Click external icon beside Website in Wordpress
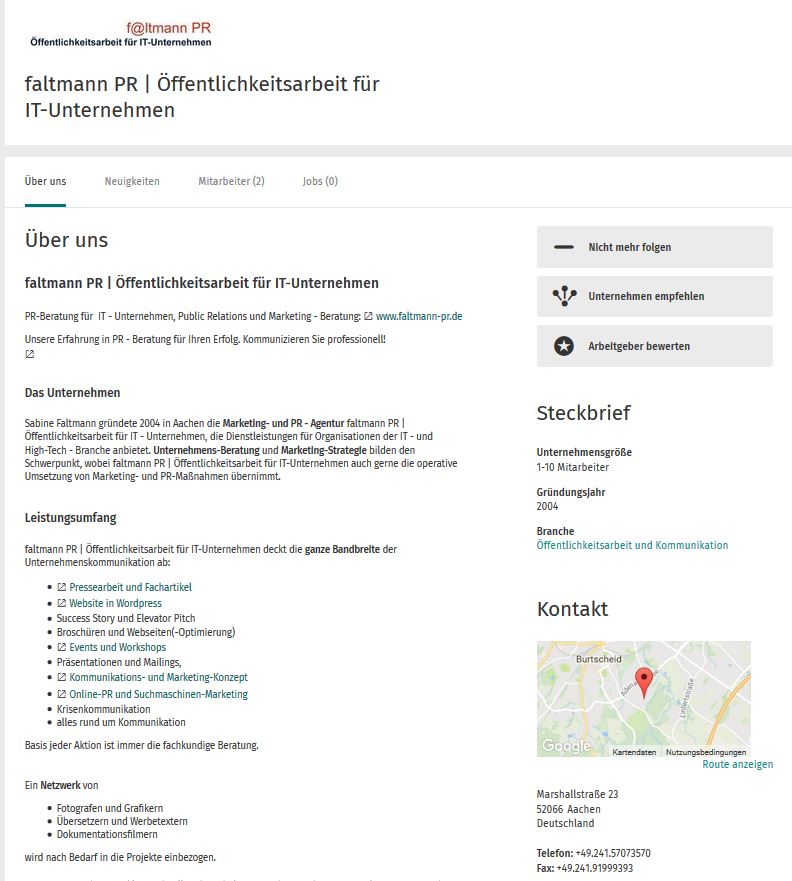 62,603
